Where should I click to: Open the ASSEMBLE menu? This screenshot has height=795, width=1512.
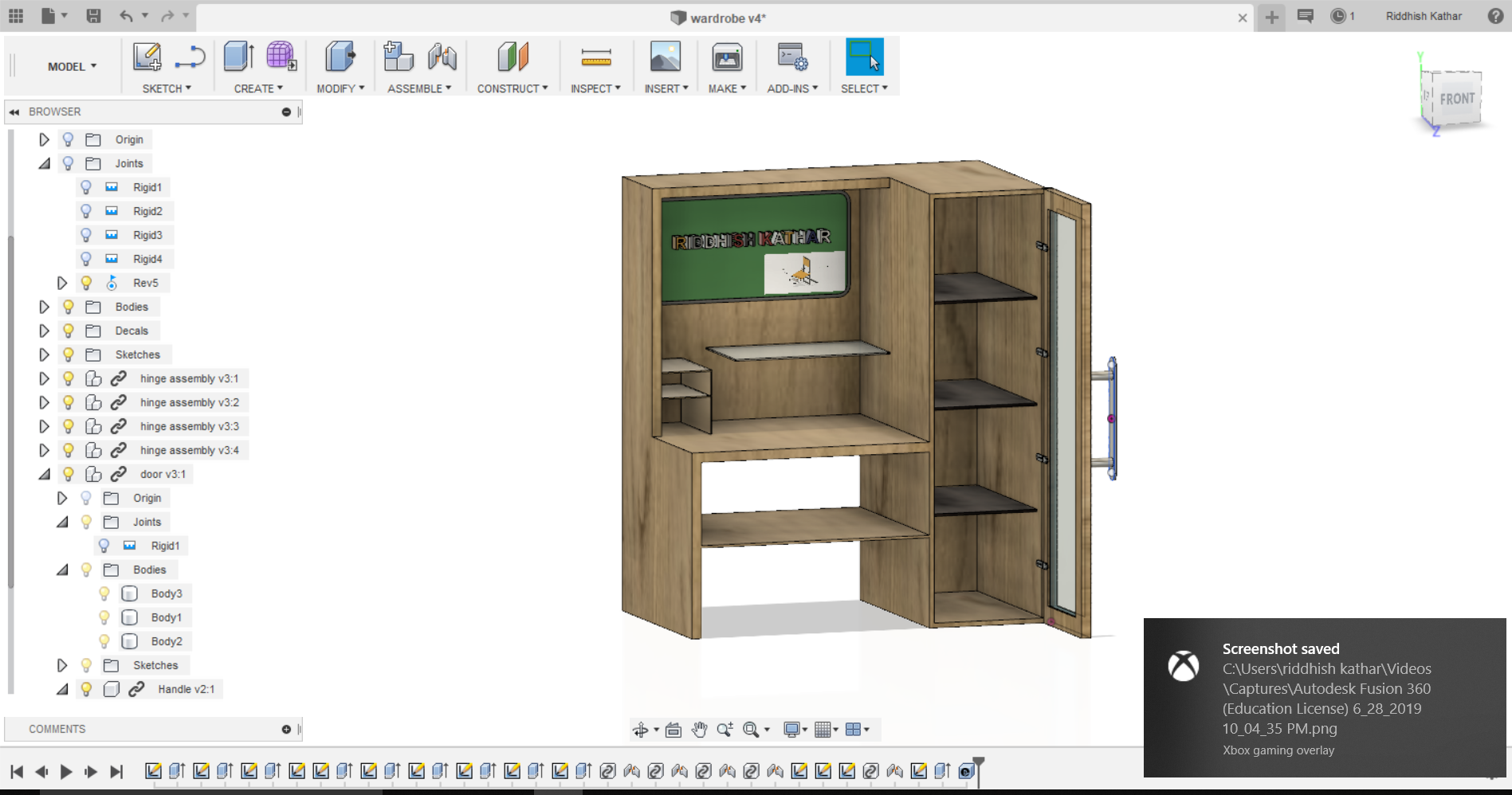[x=419, y=88]
